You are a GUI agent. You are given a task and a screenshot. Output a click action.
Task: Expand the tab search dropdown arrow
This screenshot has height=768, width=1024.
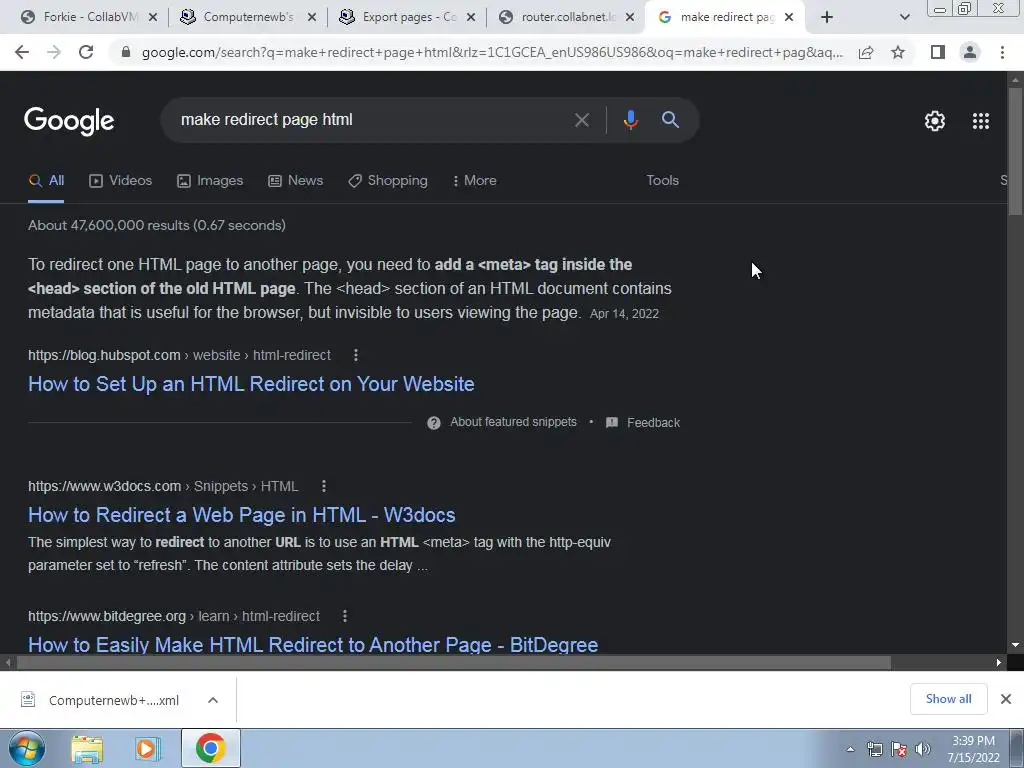tap(904, 18)
